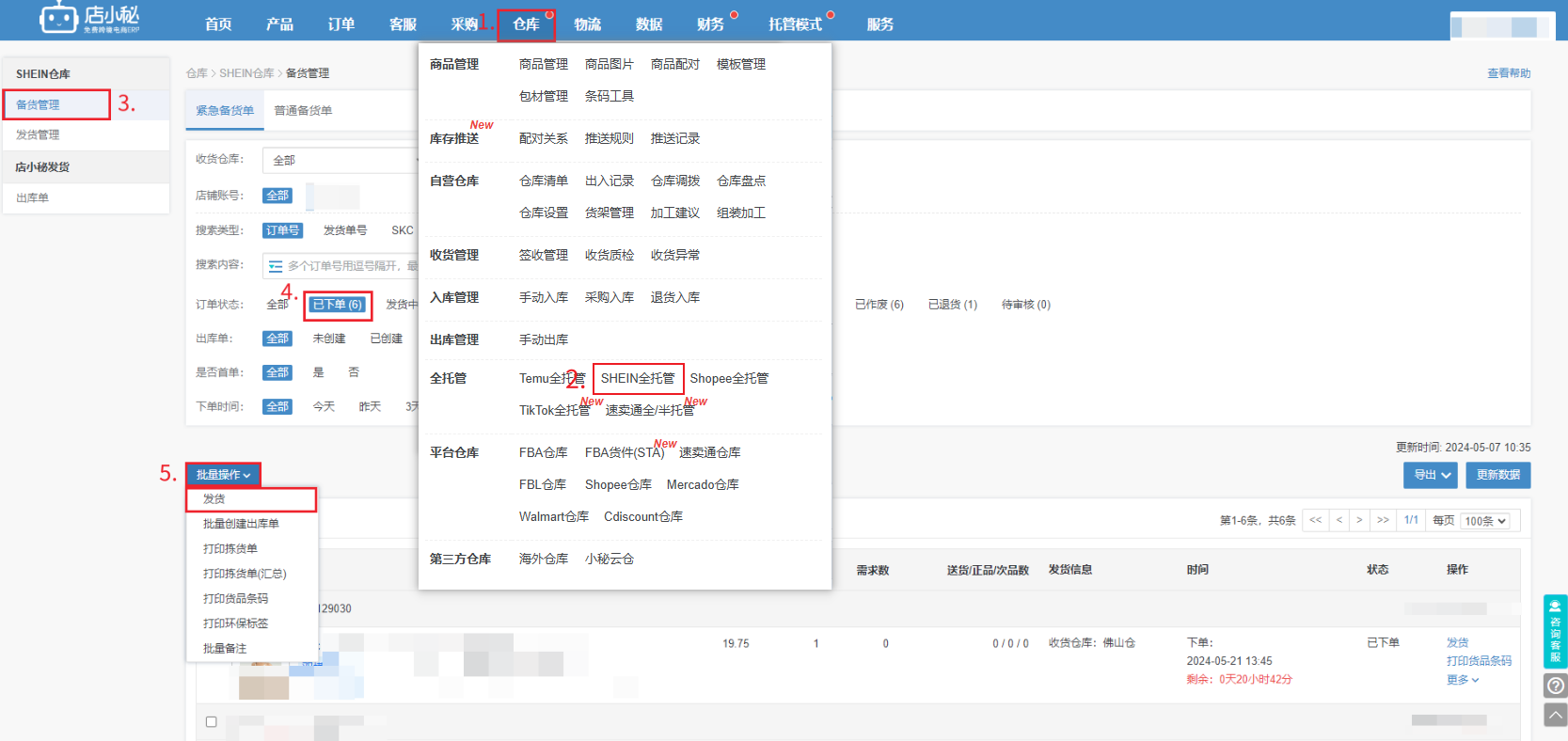
Task: Select 未创建 outbound filter
Action: [329, 339]
